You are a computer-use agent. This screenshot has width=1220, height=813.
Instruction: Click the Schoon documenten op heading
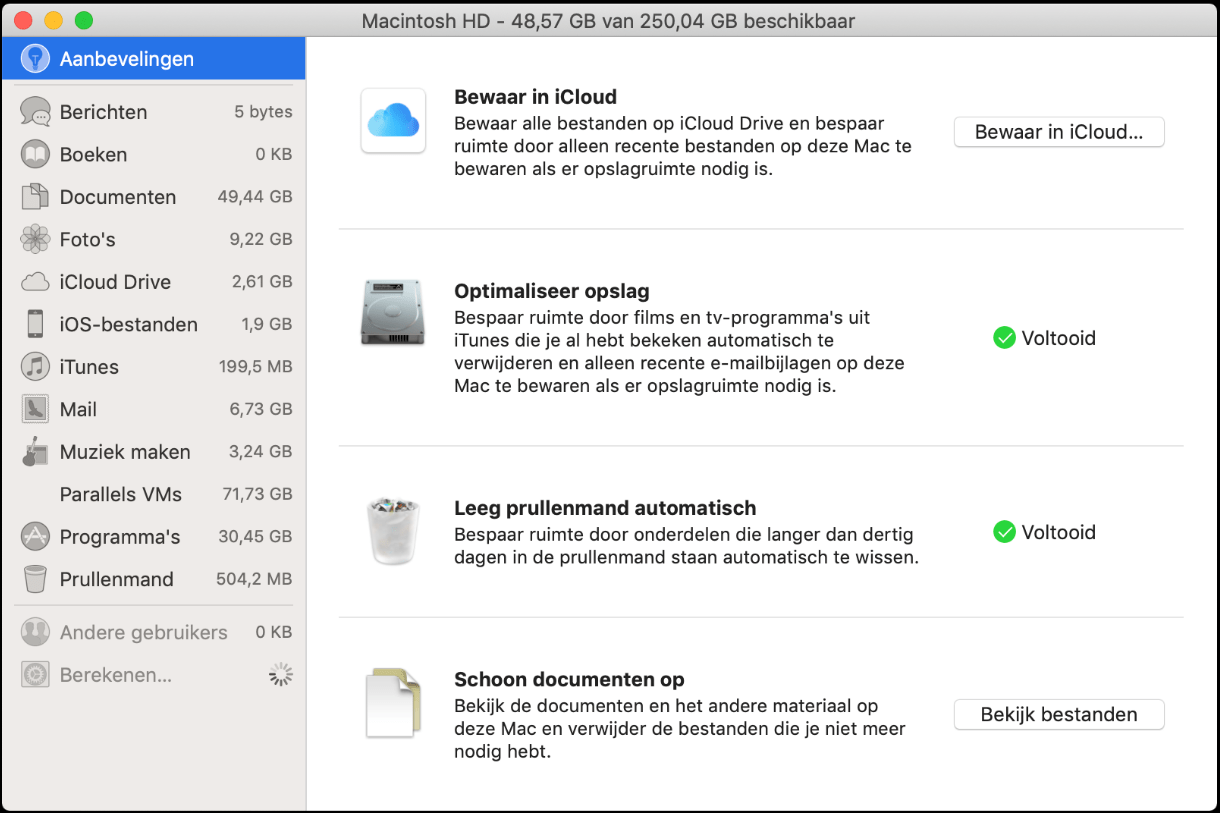[569, 679]
